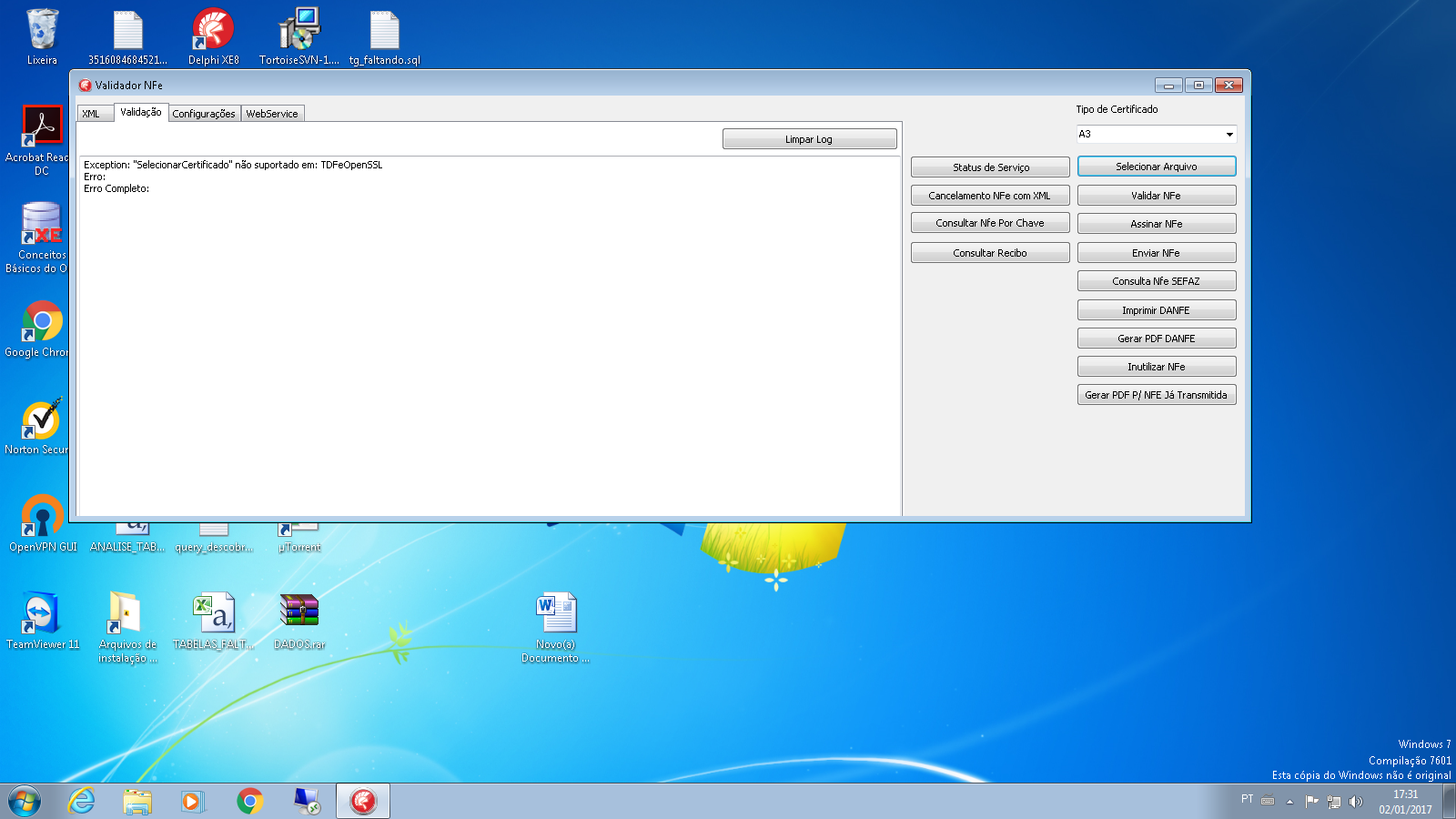Image resolution: width=1456 pixels, height=819 pixels.
Task: Select the XML tab
Action: 91,114
